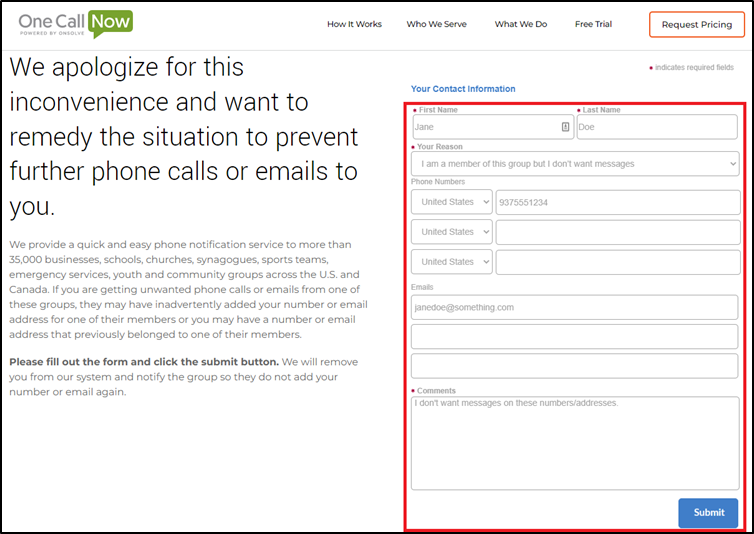Open the How It Works menu
This screenshot has height=534, width=754.
click(x=354, y=24)
